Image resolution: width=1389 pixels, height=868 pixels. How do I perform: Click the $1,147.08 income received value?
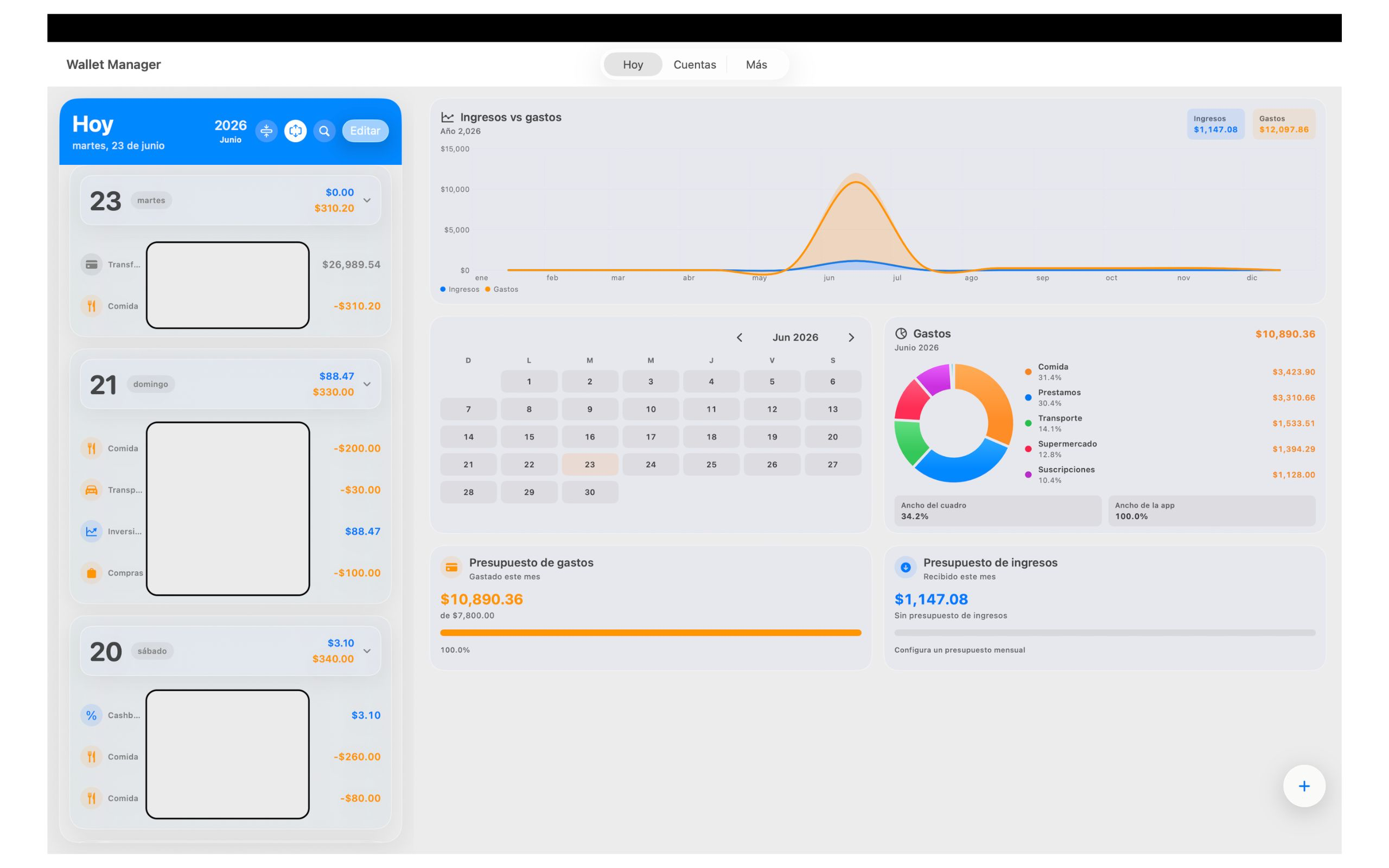click(931, 599)
